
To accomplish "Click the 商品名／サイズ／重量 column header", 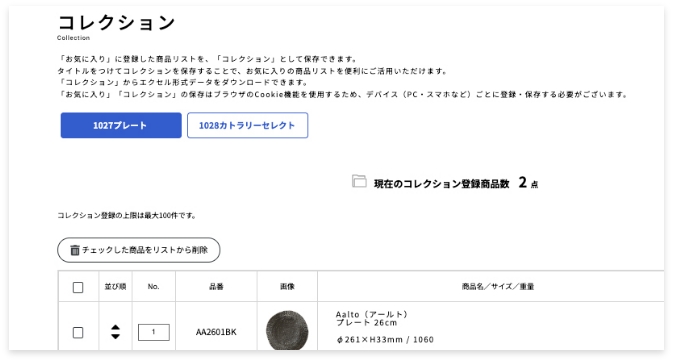I will (x=498, y=286).
